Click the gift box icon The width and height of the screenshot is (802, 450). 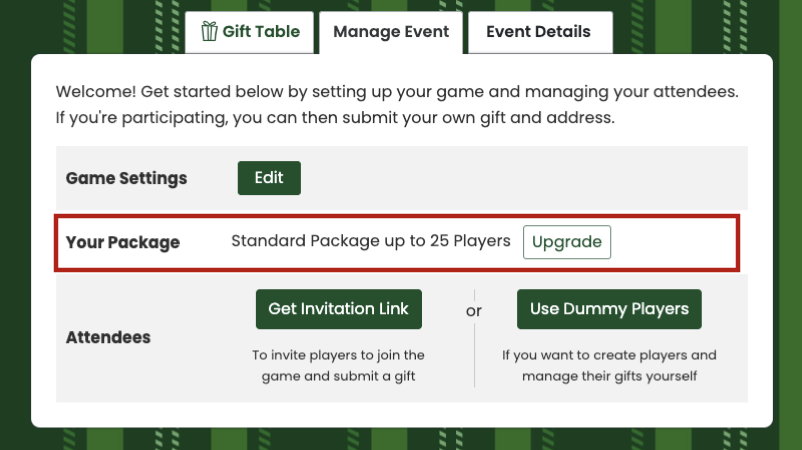tap(209, 31)
